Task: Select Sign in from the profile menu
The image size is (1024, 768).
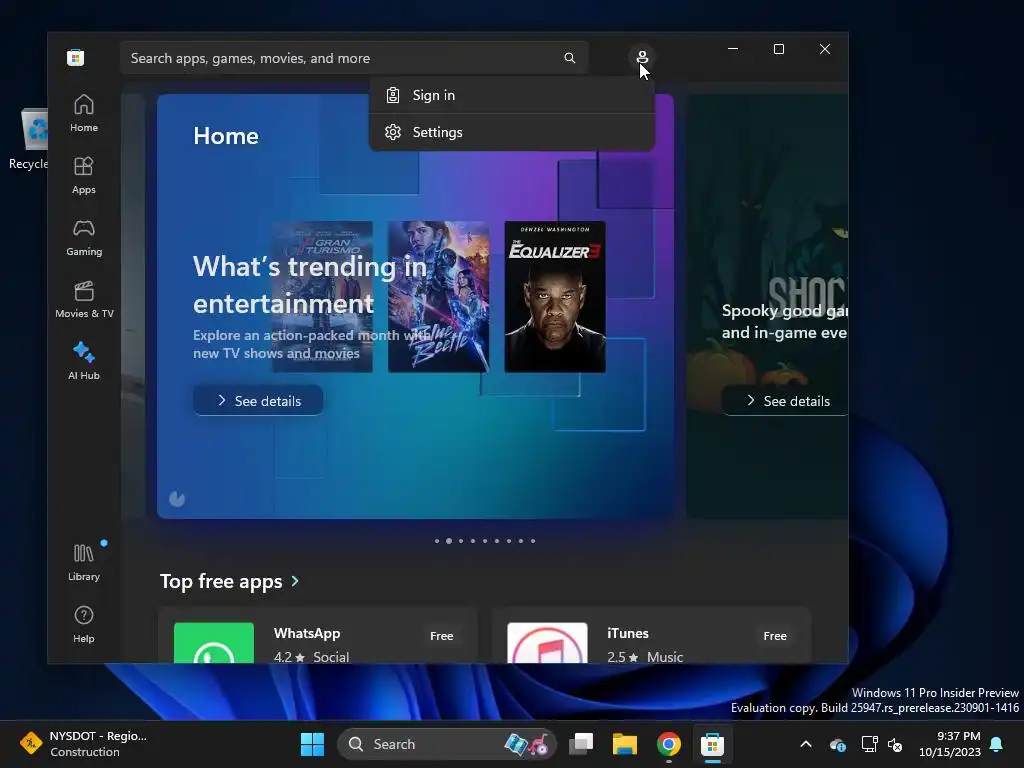Action: [x=512, y=95]
